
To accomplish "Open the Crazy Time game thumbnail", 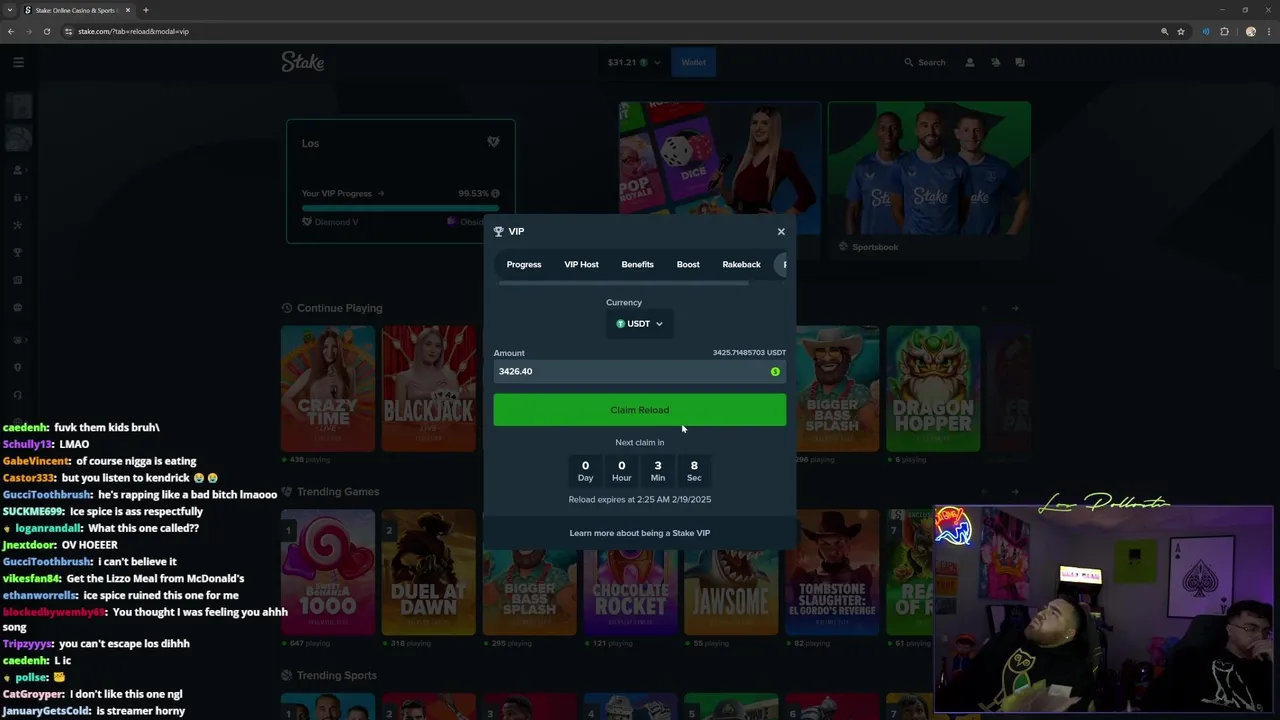I will point(328,388).
